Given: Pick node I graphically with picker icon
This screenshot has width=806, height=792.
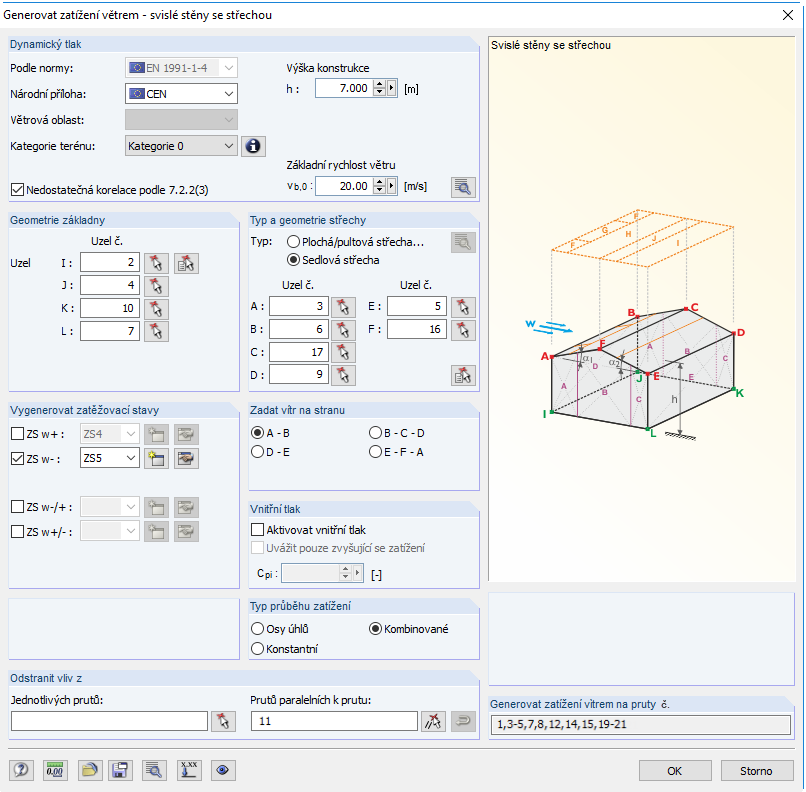Looking at the screenshot, I should click(156, 263).
